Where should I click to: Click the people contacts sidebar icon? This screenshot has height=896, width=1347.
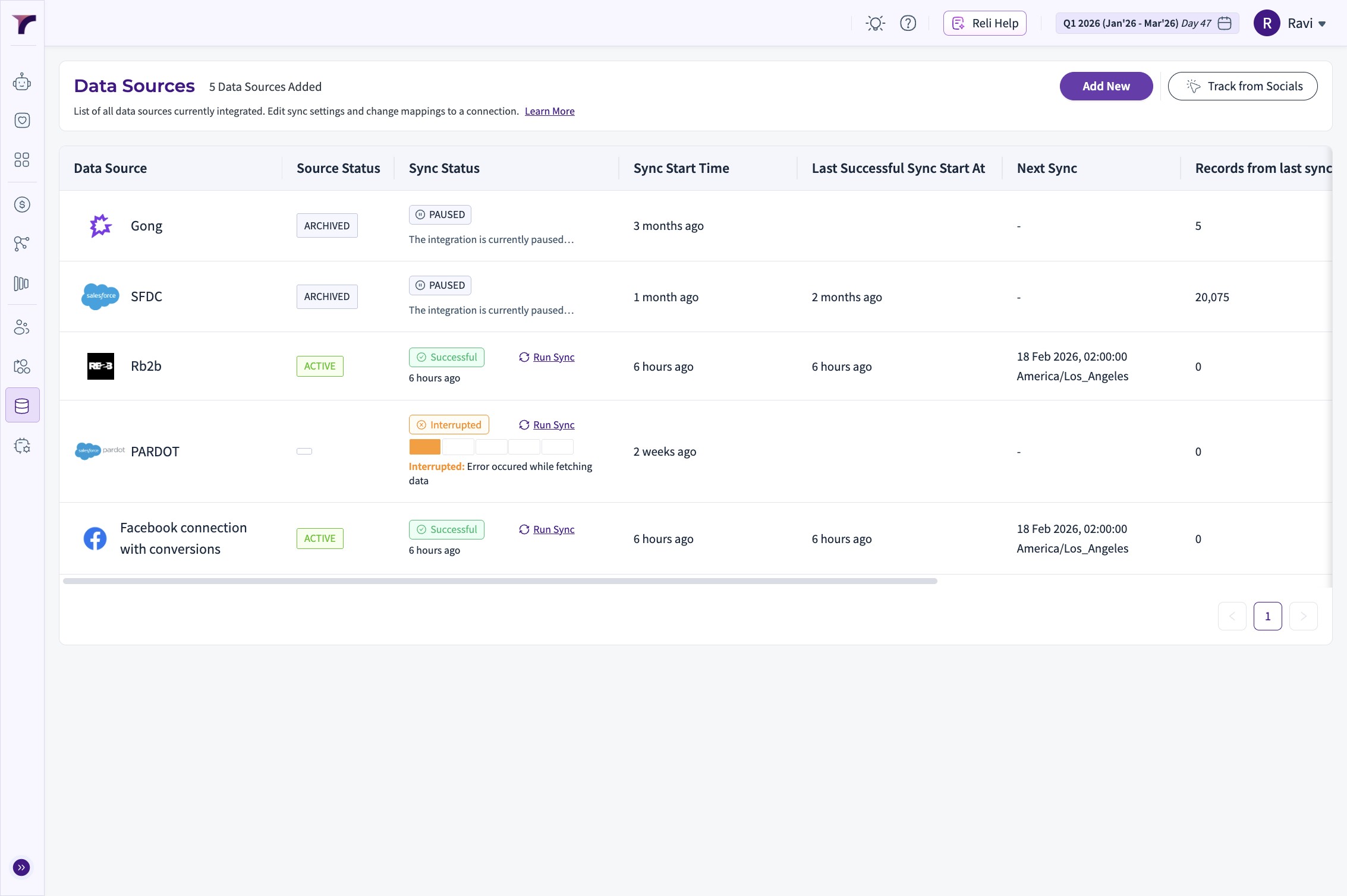(x=22, y=327)
